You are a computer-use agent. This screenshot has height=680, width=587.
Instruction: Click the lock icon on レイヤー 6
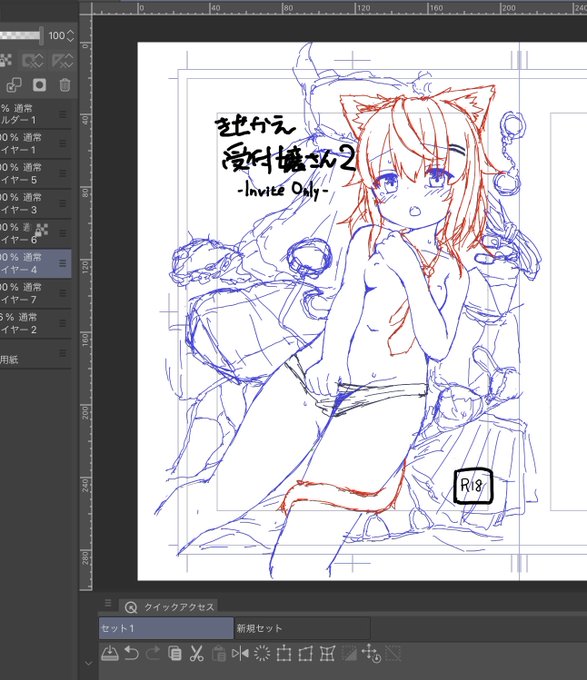[x=41, y=230]
